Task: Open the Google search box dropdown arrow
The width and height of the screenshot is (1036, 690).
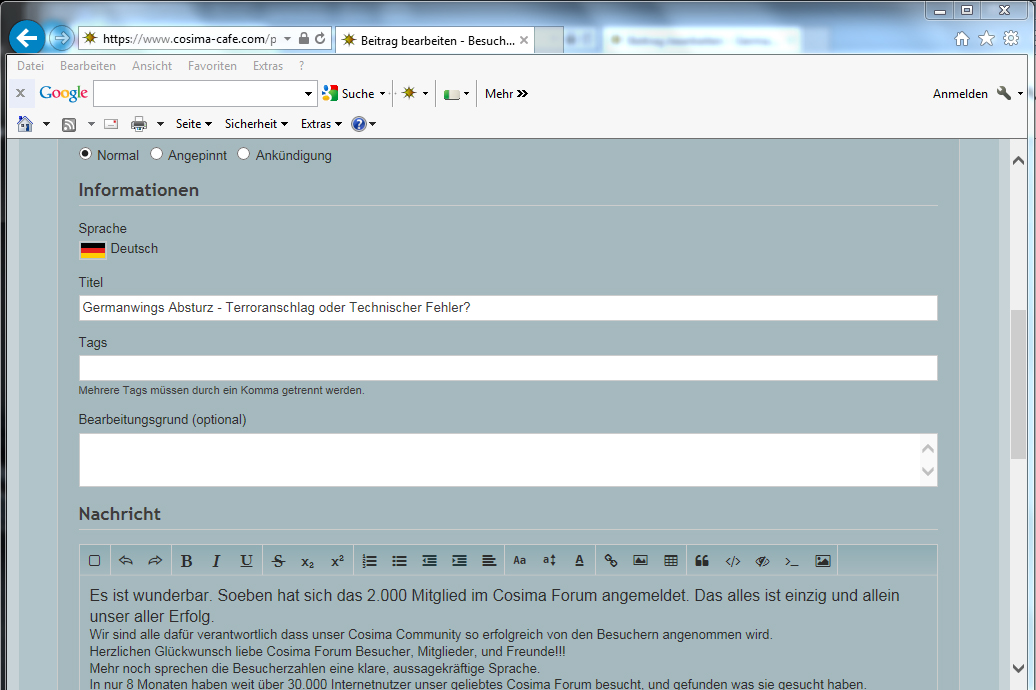Action: [x=308, y=94]
